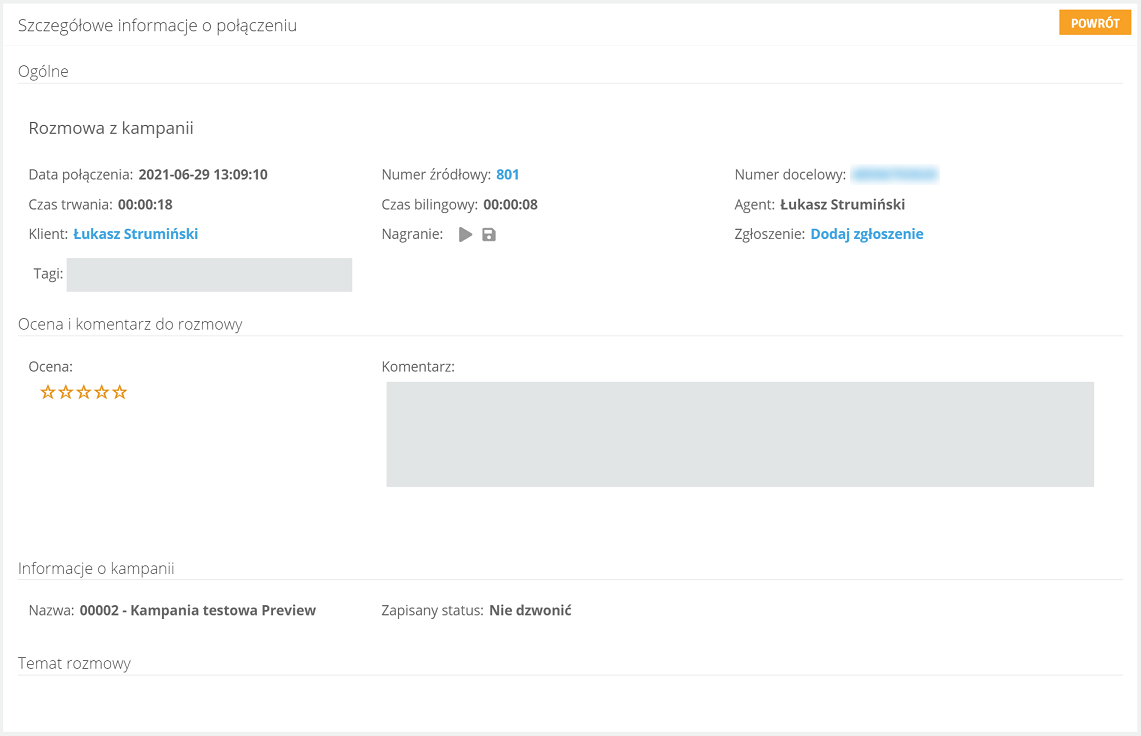Click the Ocena i komentarz do rozmowy heading
Image resolution: width=1141 pixels, height=736 pixels.
[x=130, y=325]
